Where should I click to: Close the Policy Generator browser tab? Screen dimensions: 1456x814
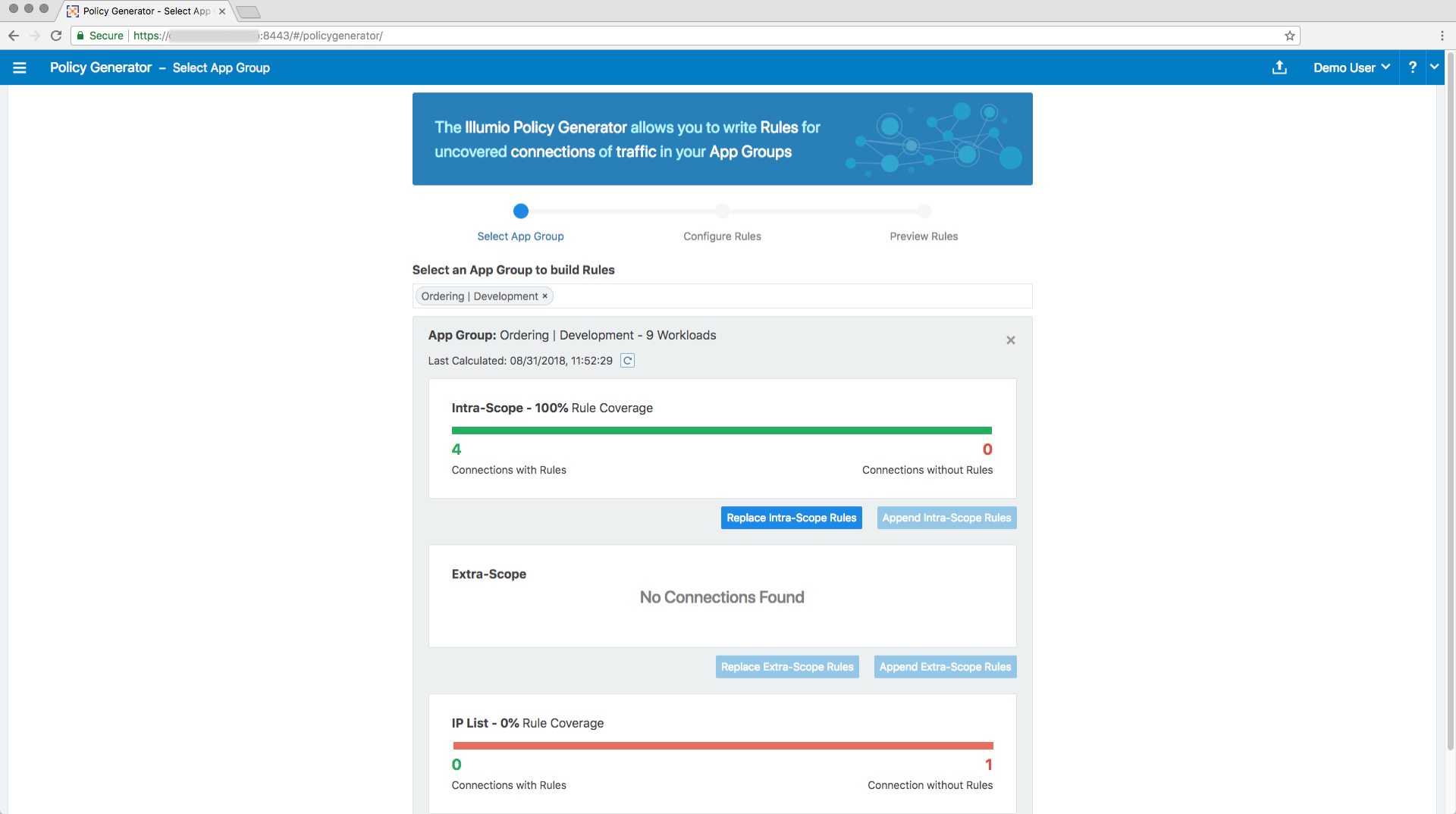(222, 11)
